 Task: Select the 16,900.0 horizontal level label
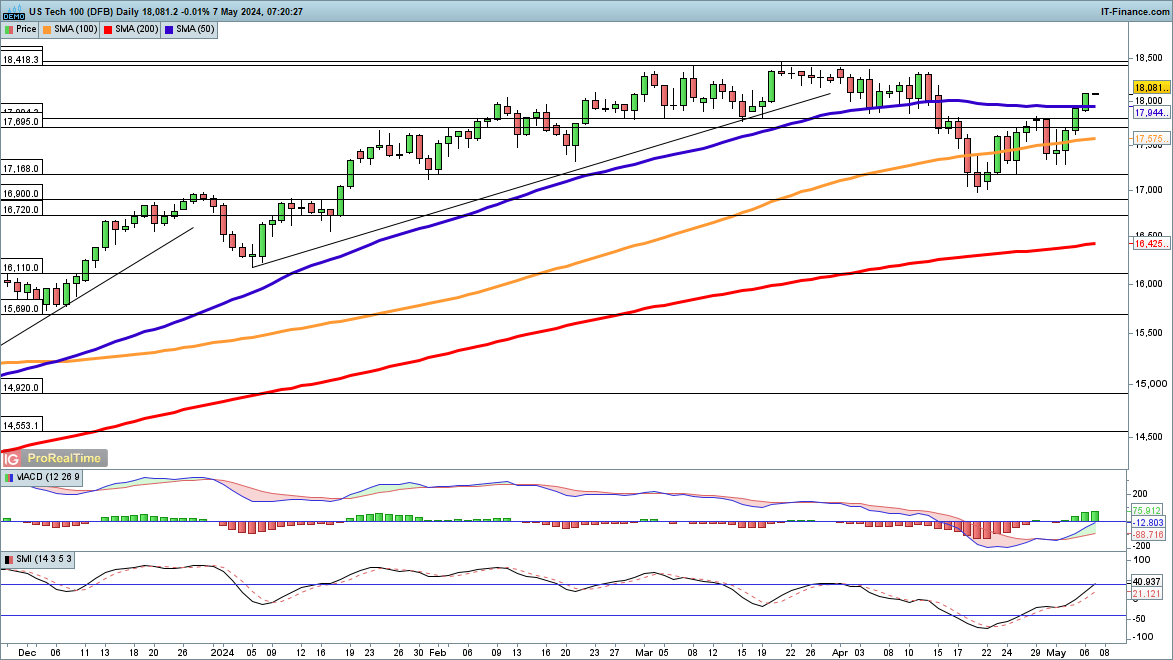tap(21, 194)
